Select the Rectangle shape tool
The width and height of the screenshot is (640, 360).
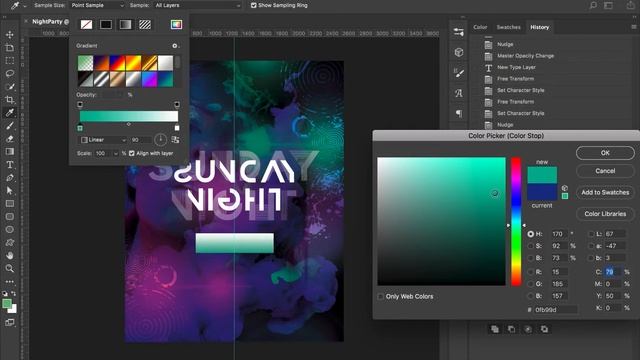(x=10, y=203)
